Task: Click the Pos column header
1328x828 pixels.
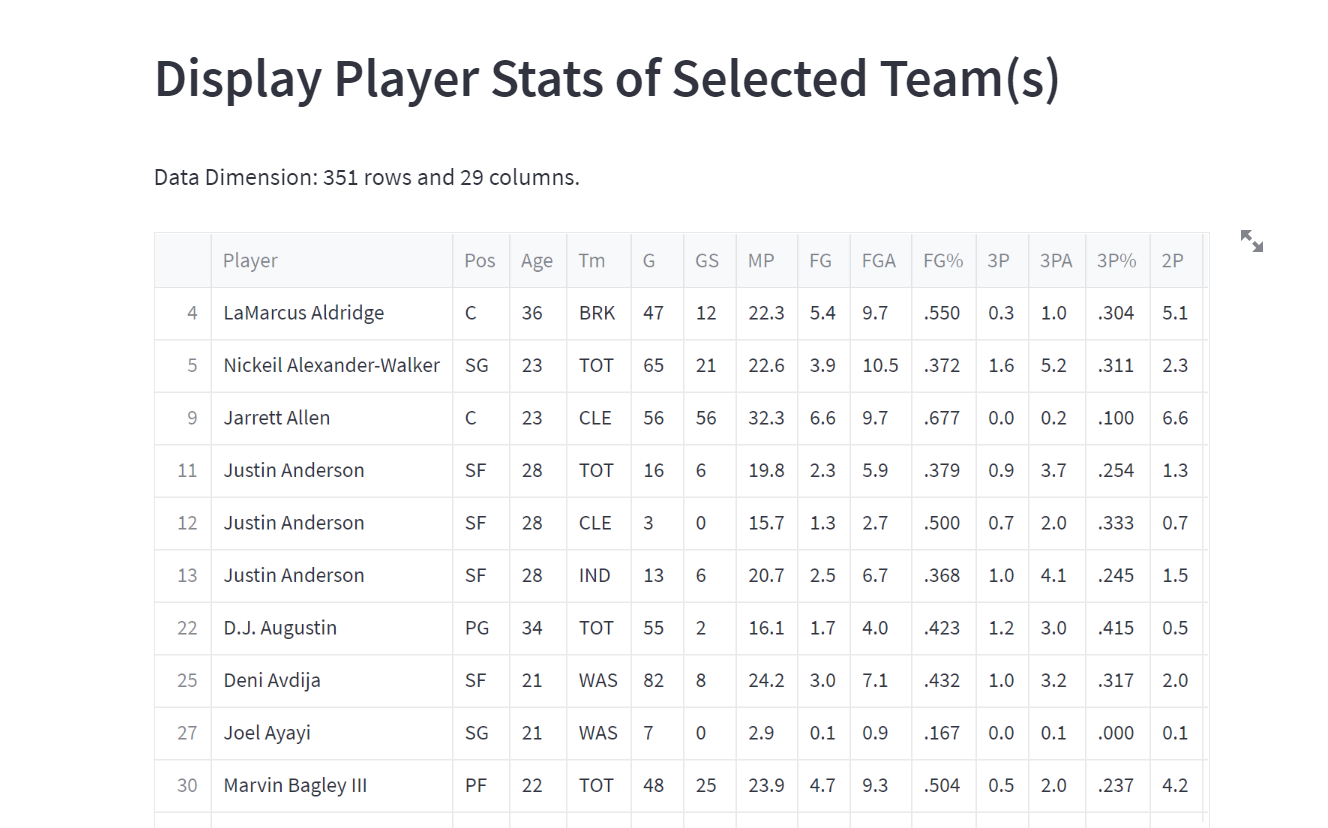Action: (x=481, y=260)
